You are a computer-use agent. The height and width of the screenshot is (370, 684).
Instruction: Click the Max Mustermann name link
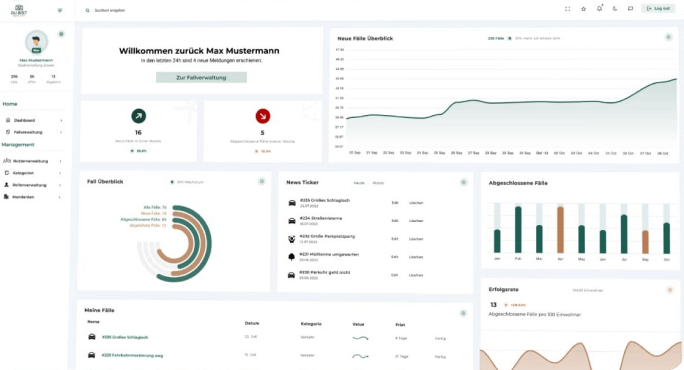click(x=36, y=60)
